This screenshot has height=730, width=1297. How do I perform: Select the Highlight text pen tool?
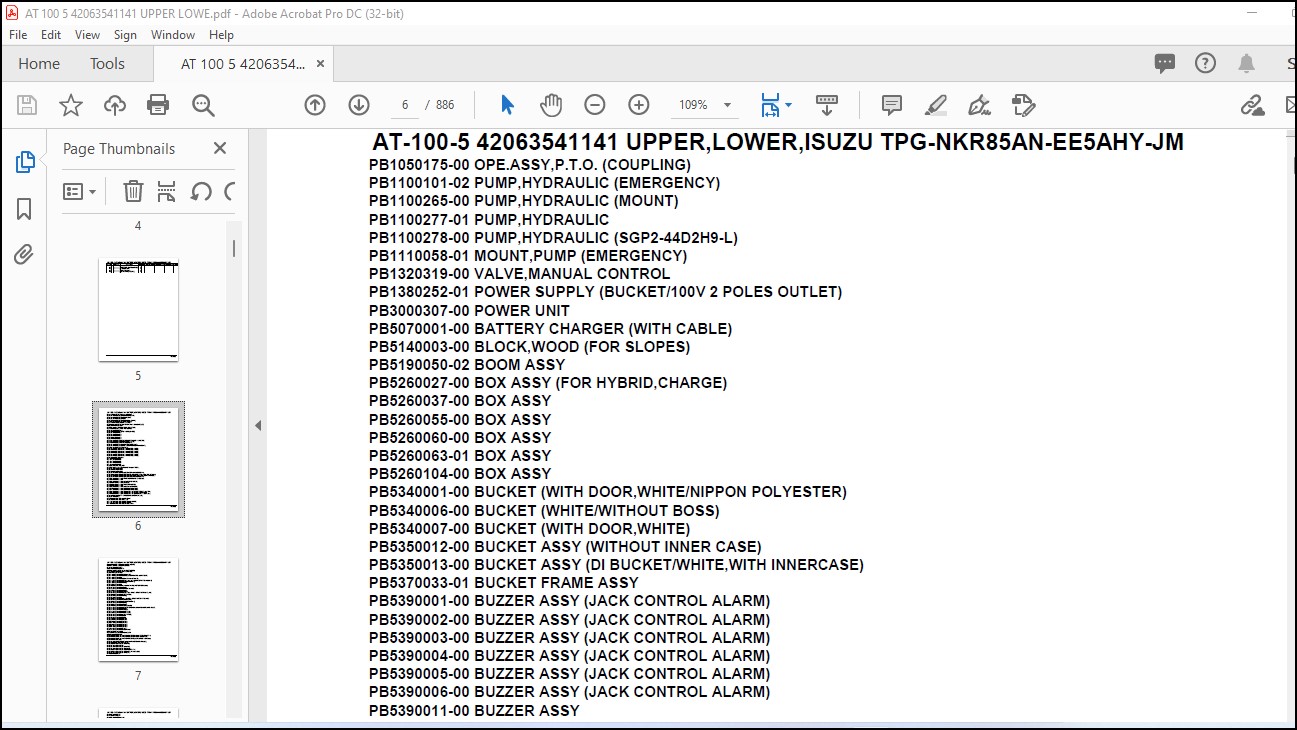pyautogui.click(x=936, y=105)
